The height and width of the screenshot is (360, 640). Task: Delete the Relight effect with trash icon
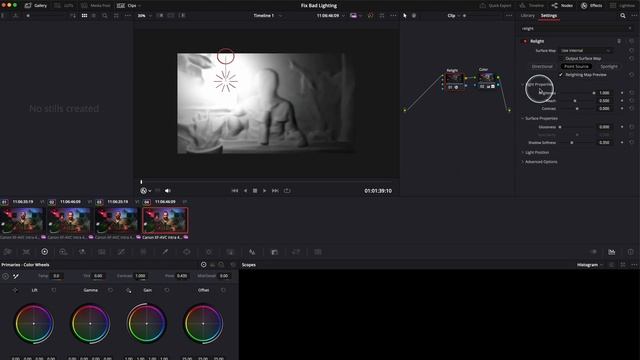point(619,41)
